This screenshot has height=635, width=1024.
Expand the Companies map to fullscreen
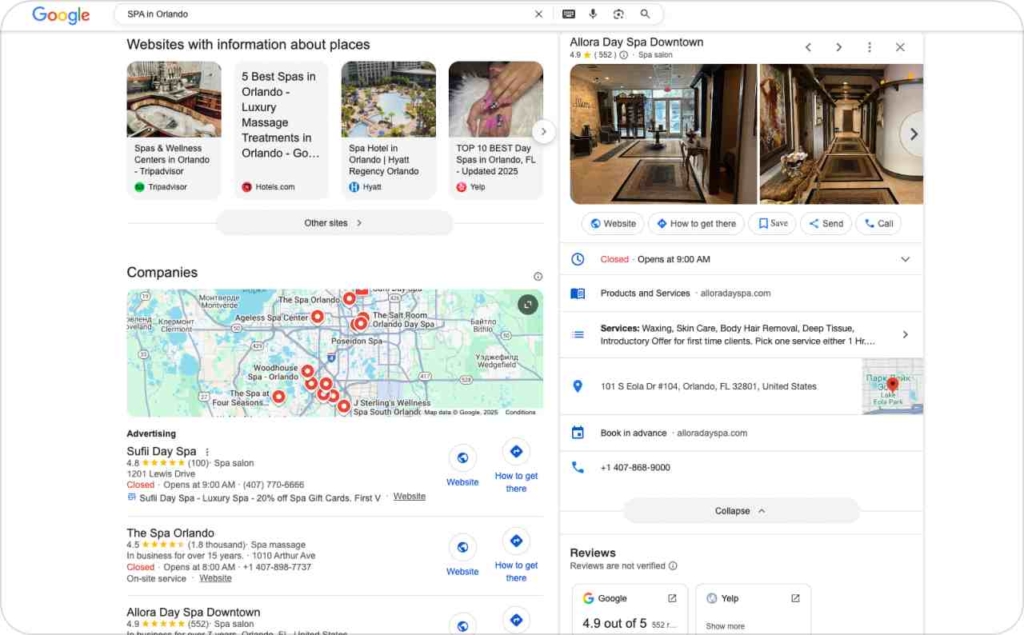click(528, 304)
